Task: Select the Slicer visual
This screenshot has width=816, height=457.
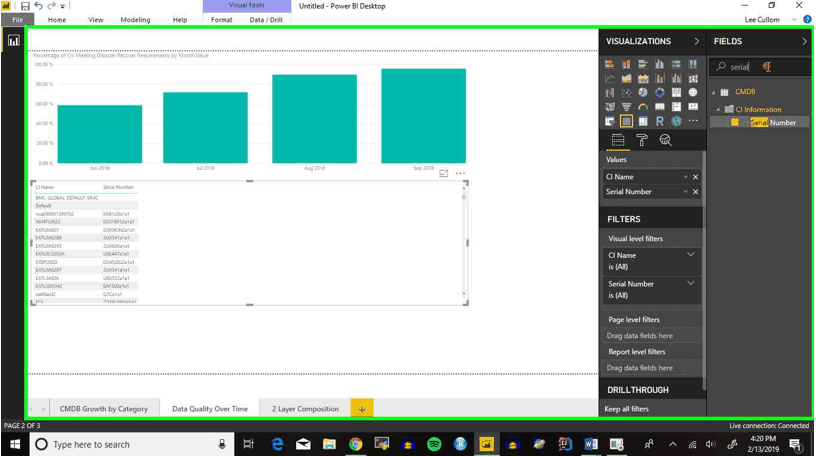Action: point(609,121)
